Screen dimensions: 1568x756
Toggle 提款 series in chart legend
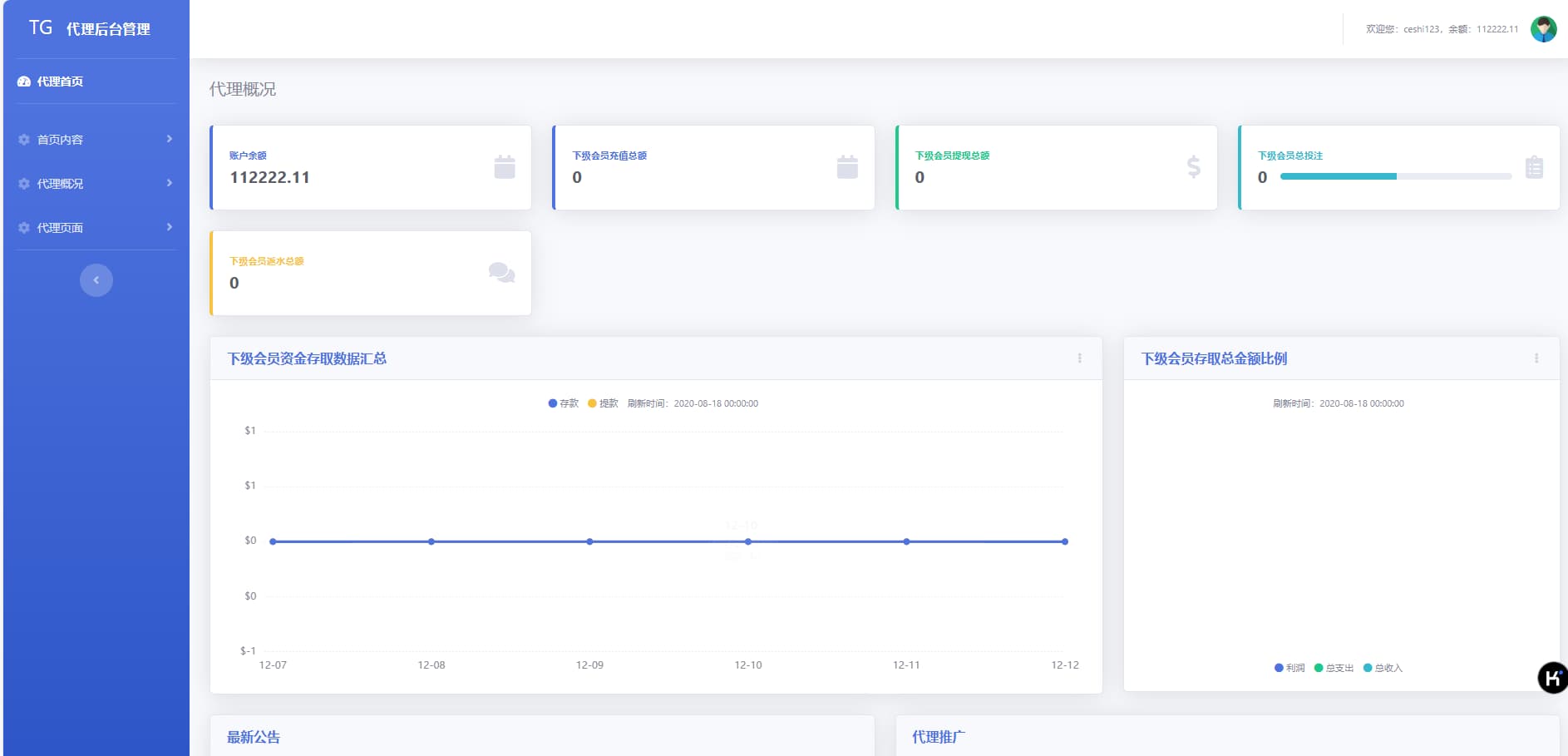click(x=604, y=403)
